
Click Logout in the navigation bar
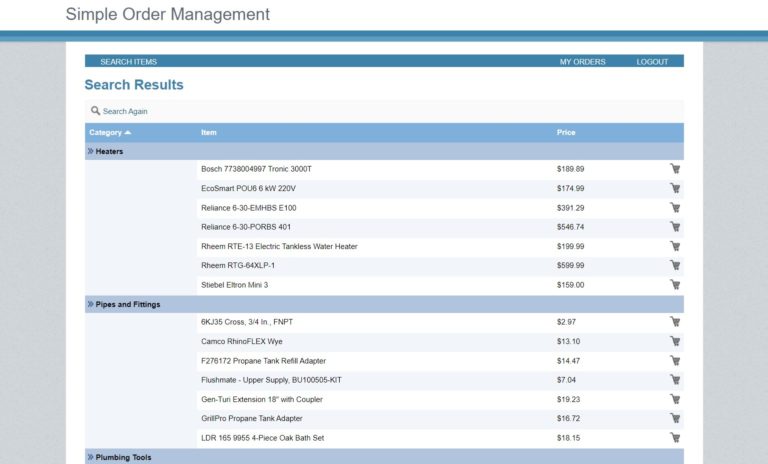point(652,62)
